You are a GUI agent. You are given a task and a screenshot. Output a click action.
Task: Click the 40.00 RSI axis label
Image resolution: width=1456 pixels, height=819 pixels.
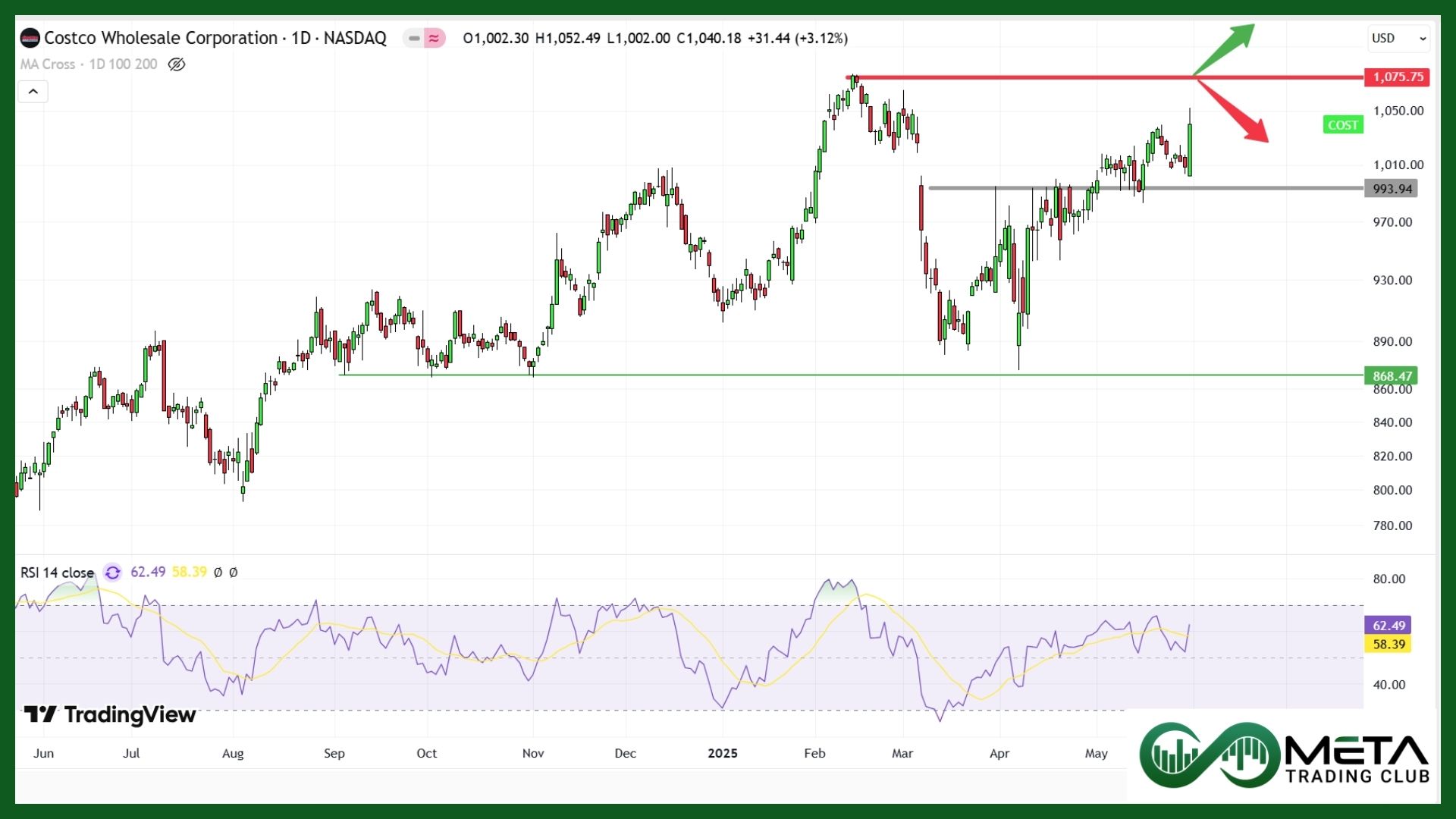(1389, 685)
